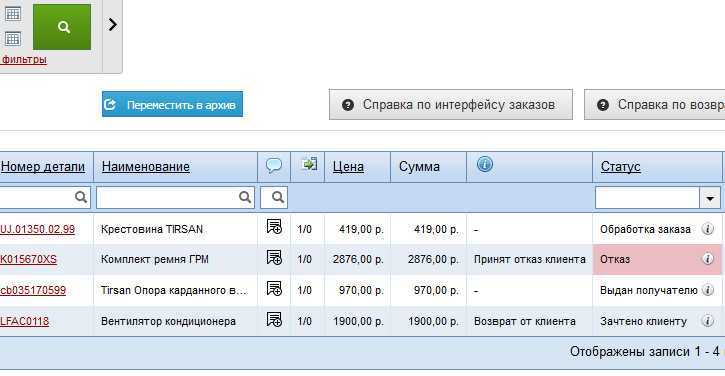Viewport: 725px width, 376px height.
Task: Click the green search button
Action: tap(62, 27)
